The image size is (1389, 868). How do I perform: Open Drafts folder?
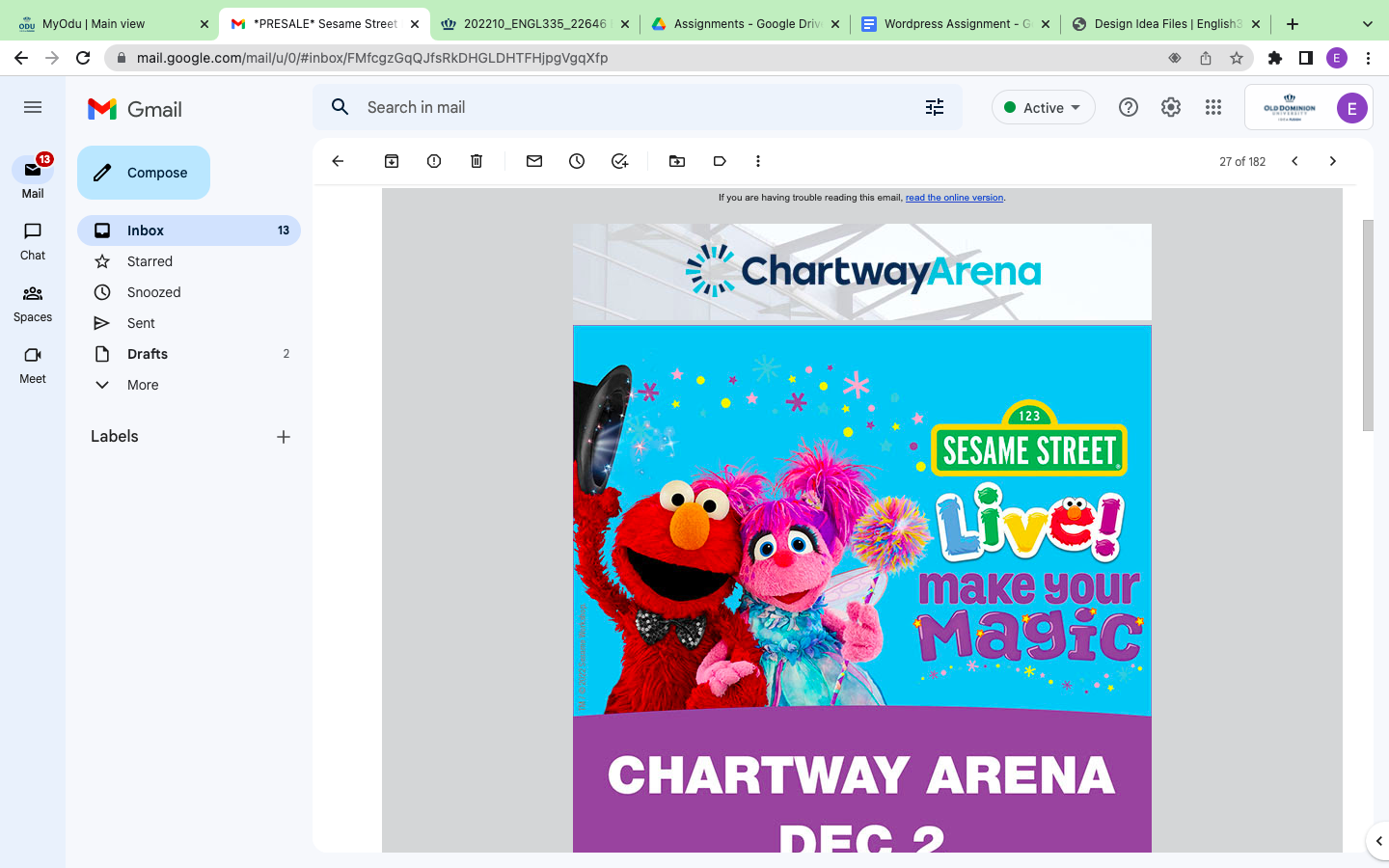click(x=189, y=354)
